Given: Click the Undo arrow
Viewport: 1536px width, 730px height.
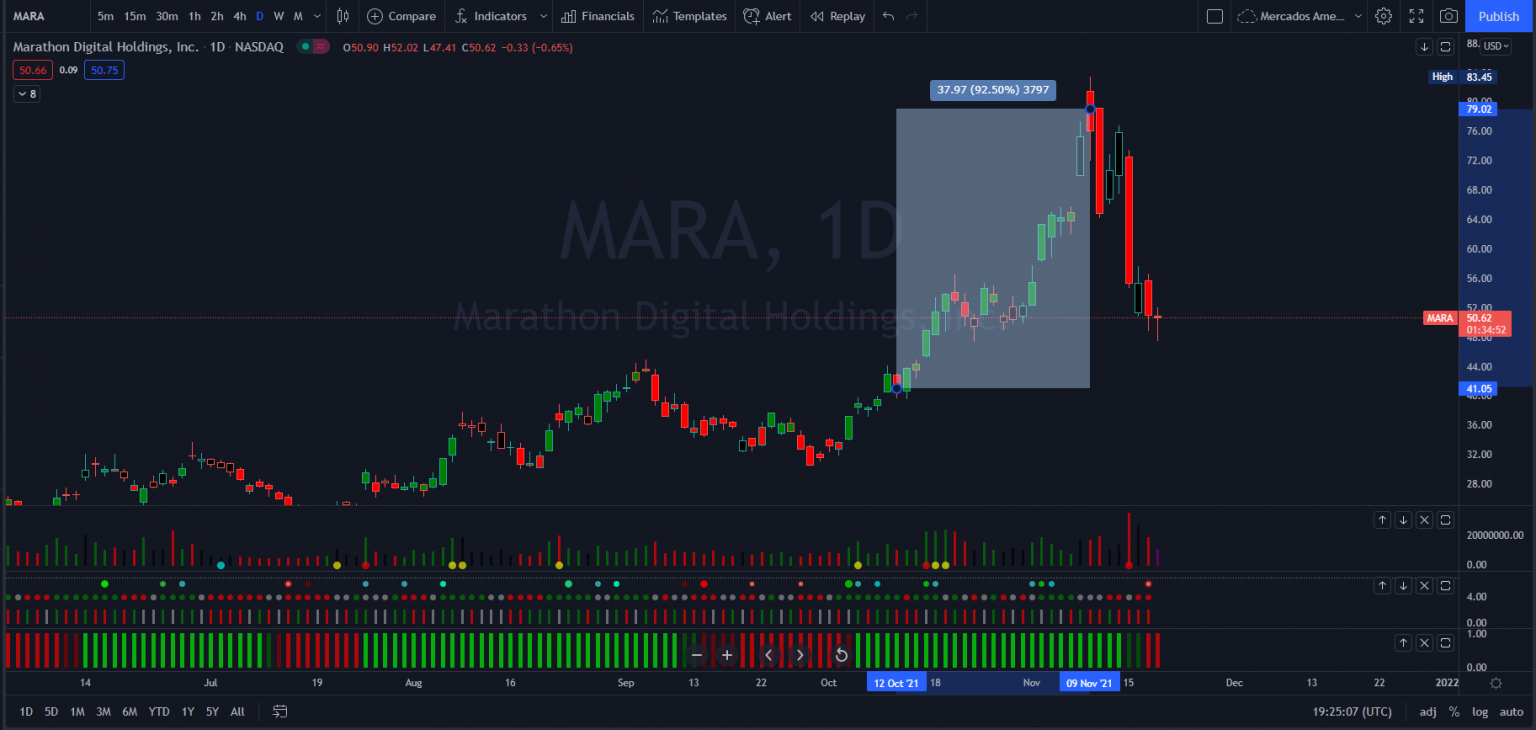Looking at the screenshot, I should point(888,16).
